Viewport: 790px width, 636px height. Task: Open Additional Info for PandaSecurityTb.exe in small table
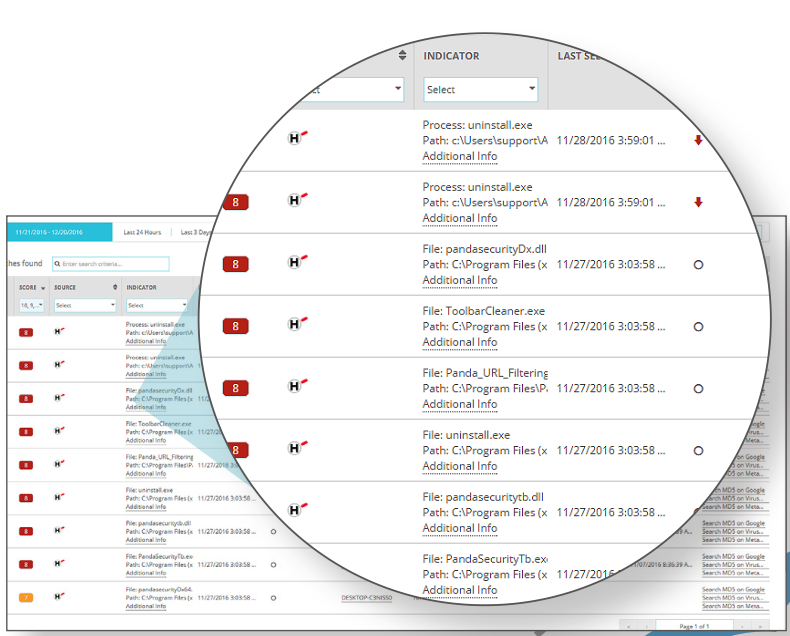click(x=146, y=573)
